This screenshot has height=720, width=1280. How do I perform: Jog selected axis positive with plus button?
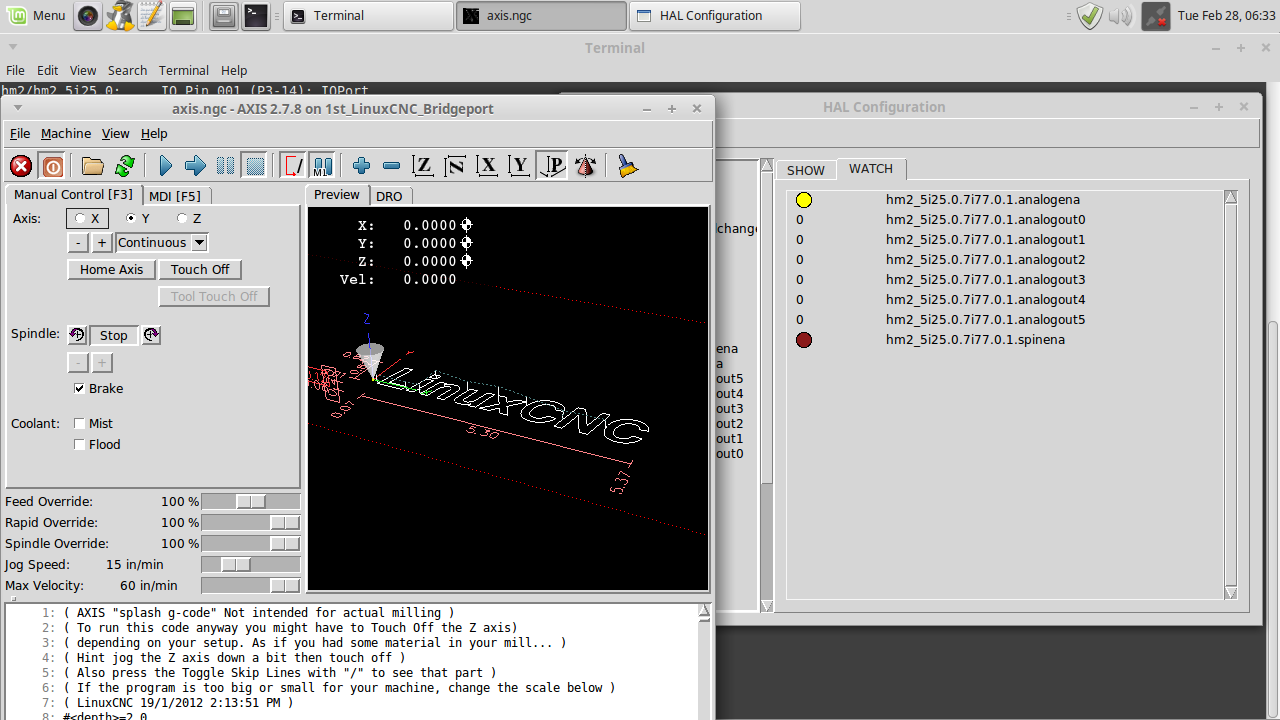tap(102, 242)
